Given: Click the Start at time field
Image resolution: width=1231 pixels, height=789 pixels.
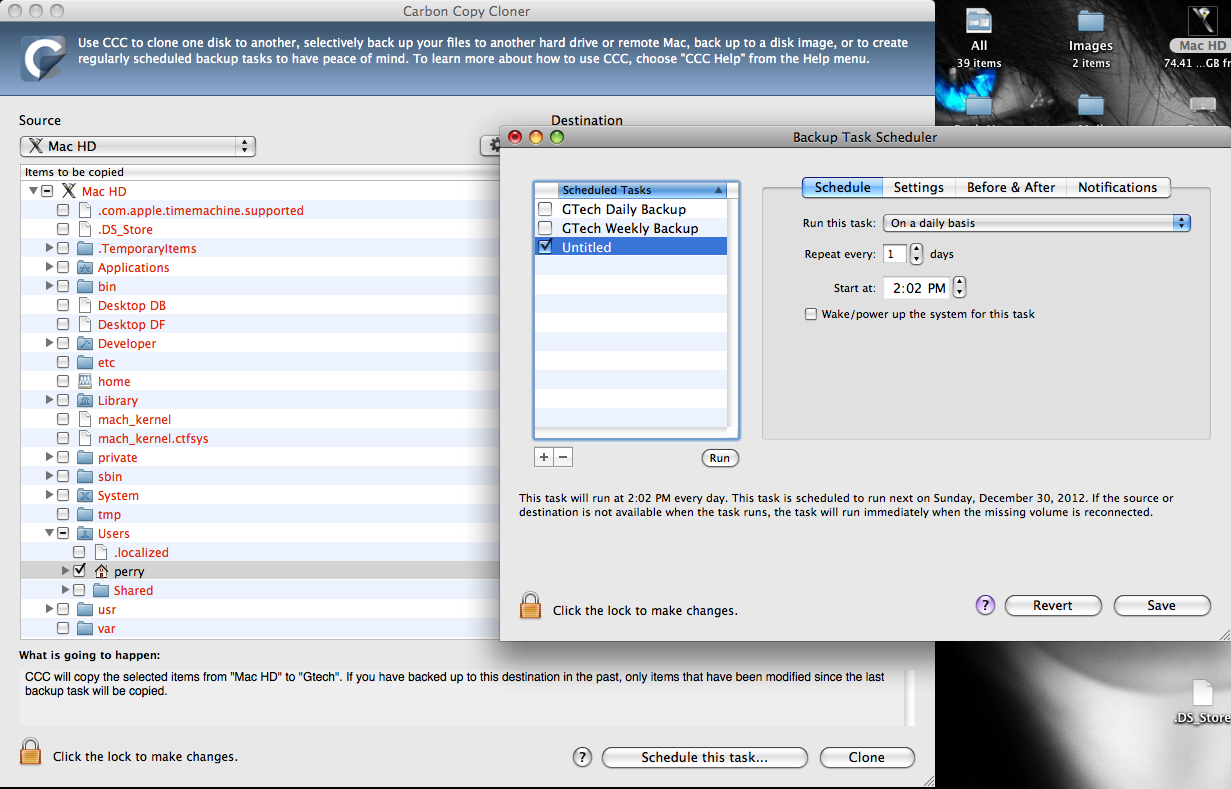Looking at the screenshot, I should (917, 288).
